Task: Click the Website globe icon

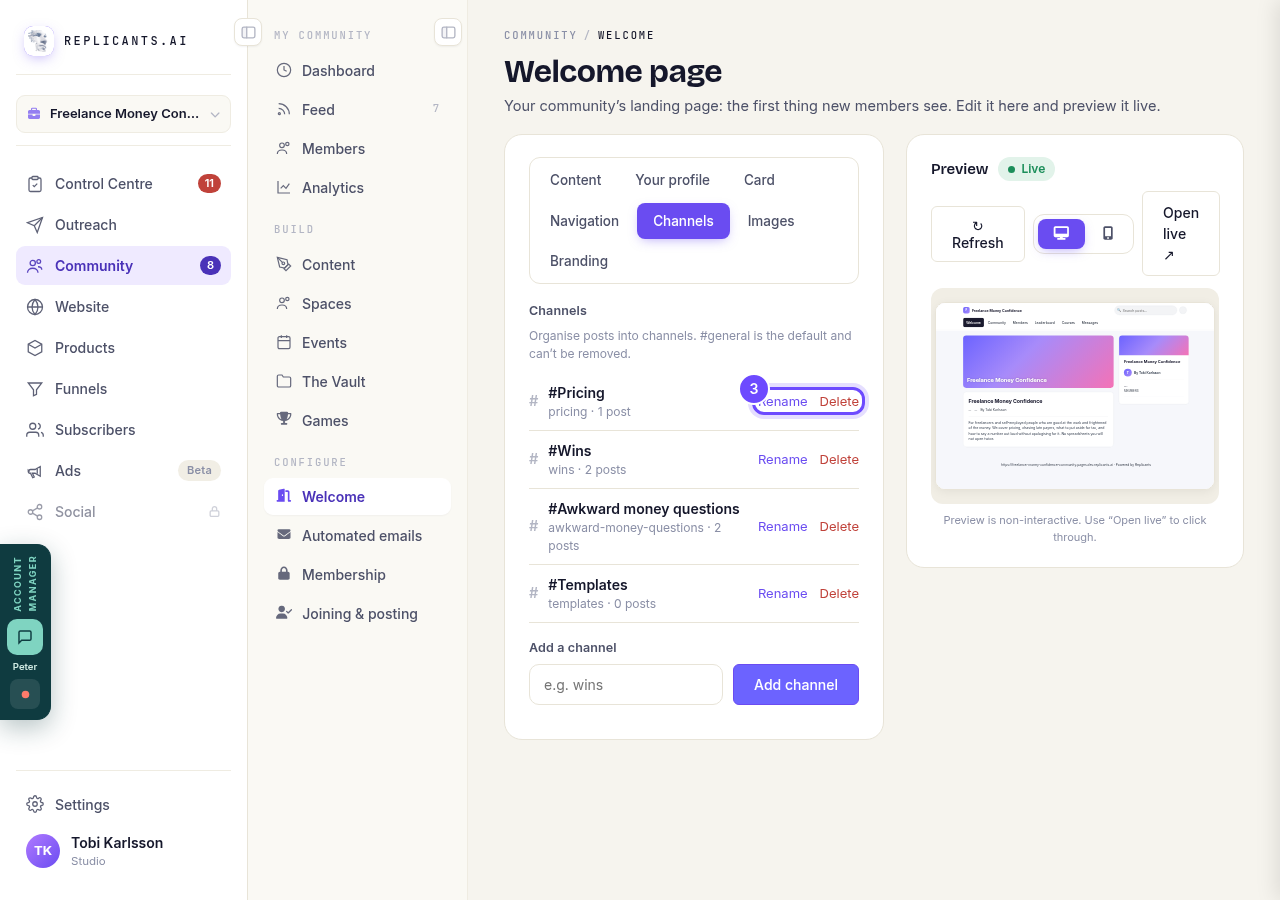Action: (35, 307)
